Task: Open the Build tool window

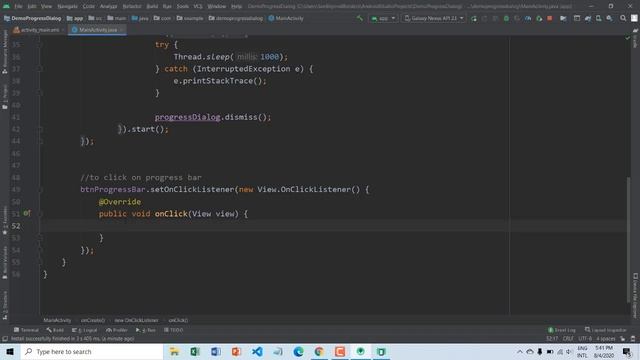Action: coord(55,330)
